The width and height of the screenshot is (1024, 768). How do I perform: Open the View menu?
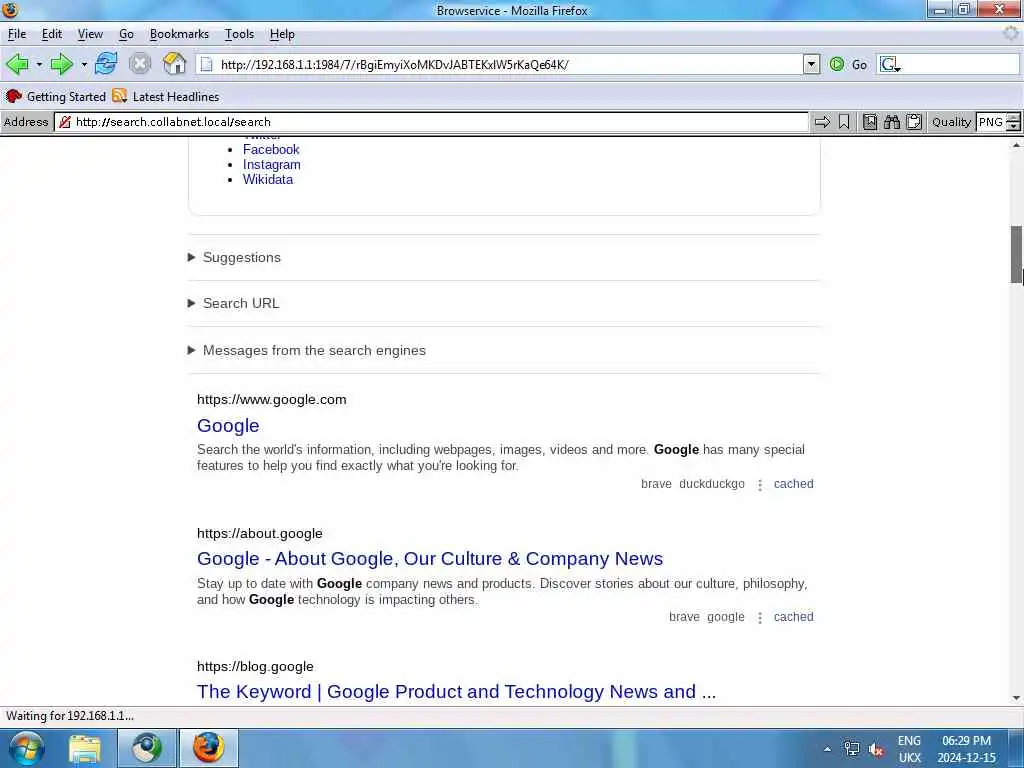point(90,34)
